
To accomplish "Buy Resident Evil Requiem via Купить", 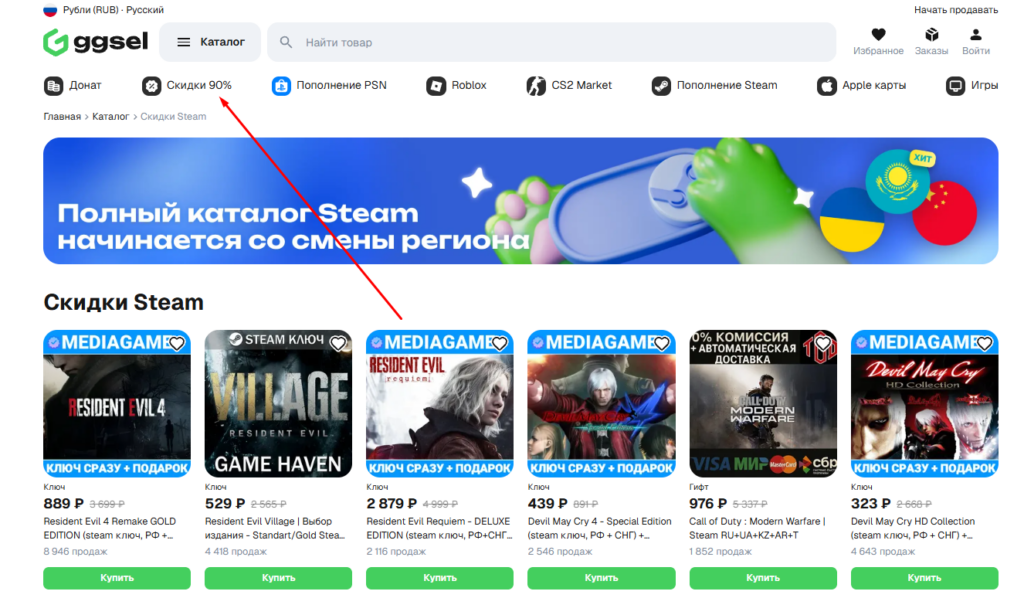I will click(440, 578).
